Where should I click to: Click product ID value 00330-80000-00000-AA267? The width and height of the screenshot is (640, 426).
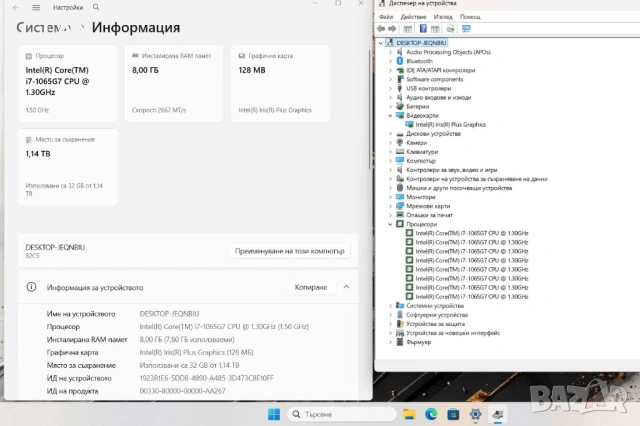coord(182,391)
